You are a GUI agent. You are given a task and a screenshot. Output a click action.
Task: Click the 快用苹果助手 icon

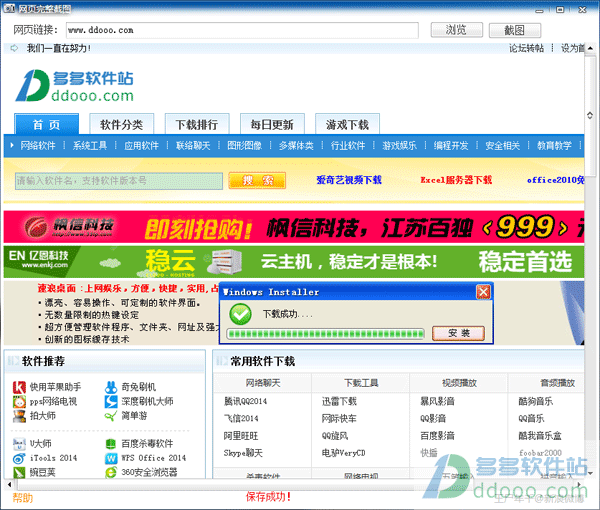click(x=19, y=387)
